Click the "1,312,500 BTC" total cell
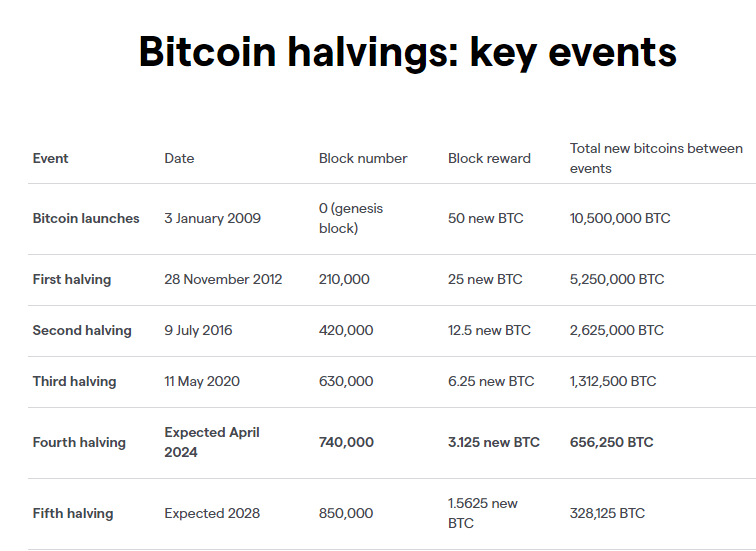 [x=613, y=381]
